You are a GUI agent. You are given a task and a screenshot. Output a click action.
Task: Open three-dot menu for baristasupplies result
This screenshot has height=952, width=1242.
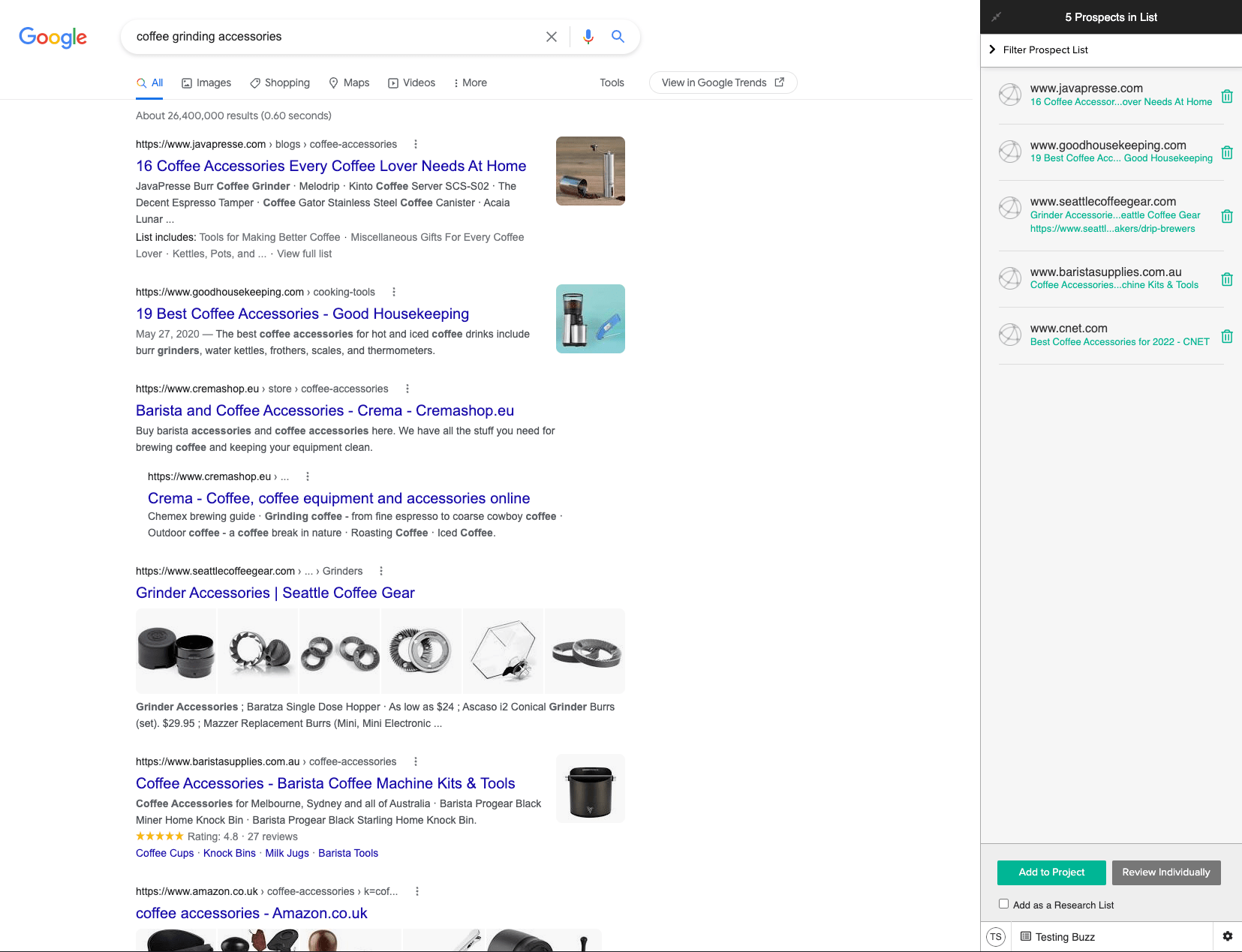click(x=416, y=761)
